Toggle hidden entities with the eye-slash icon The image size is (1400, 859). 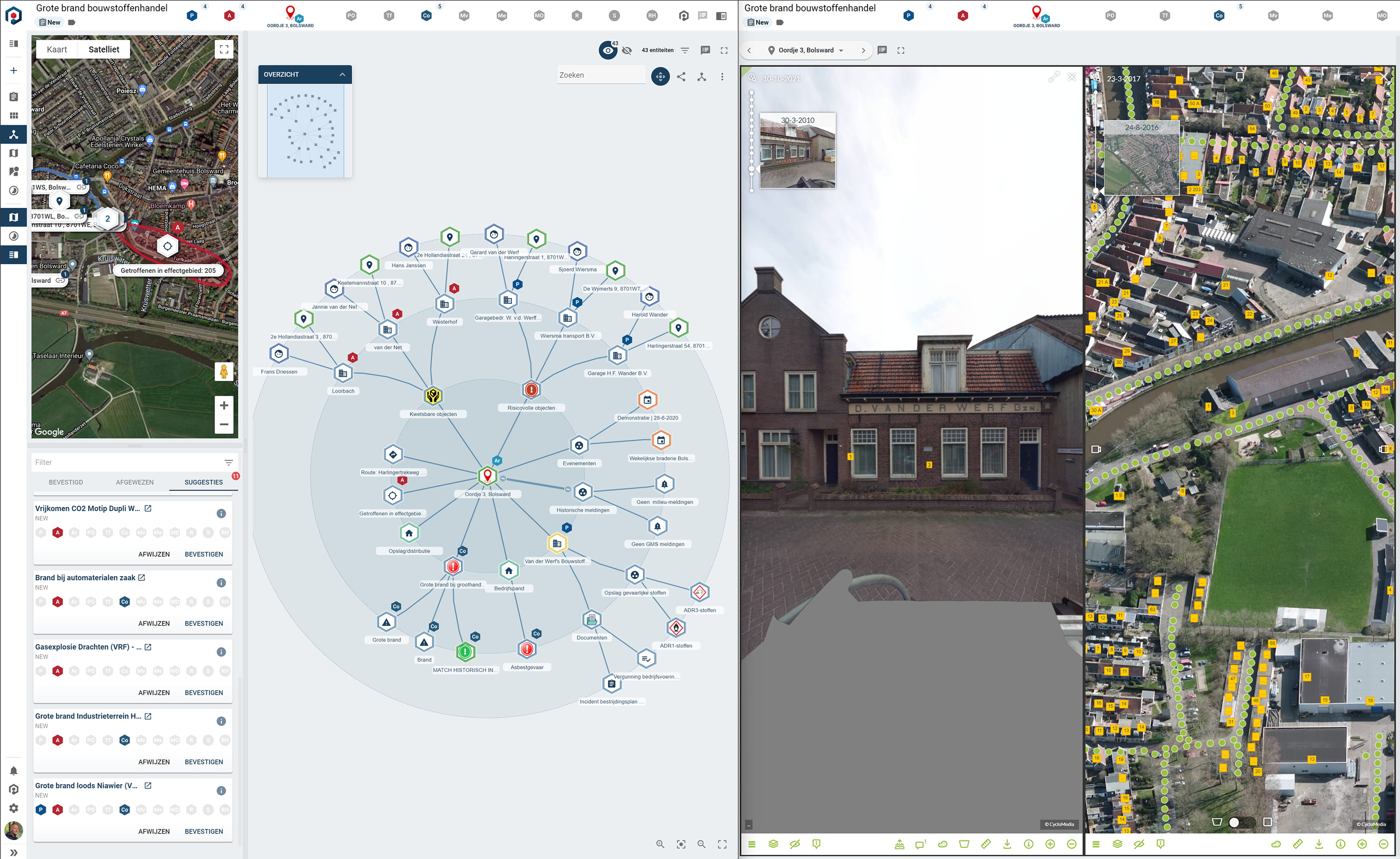pyautogui.click(x=626, y=51)
